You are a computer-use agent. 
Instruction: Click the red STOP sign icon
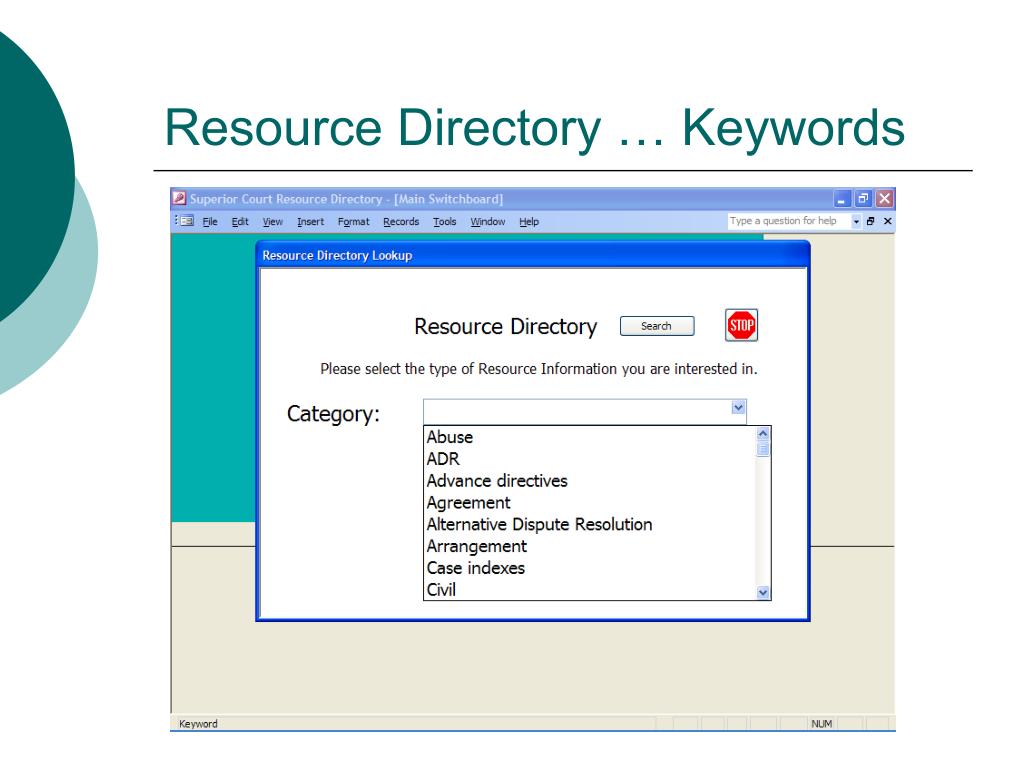741,325
